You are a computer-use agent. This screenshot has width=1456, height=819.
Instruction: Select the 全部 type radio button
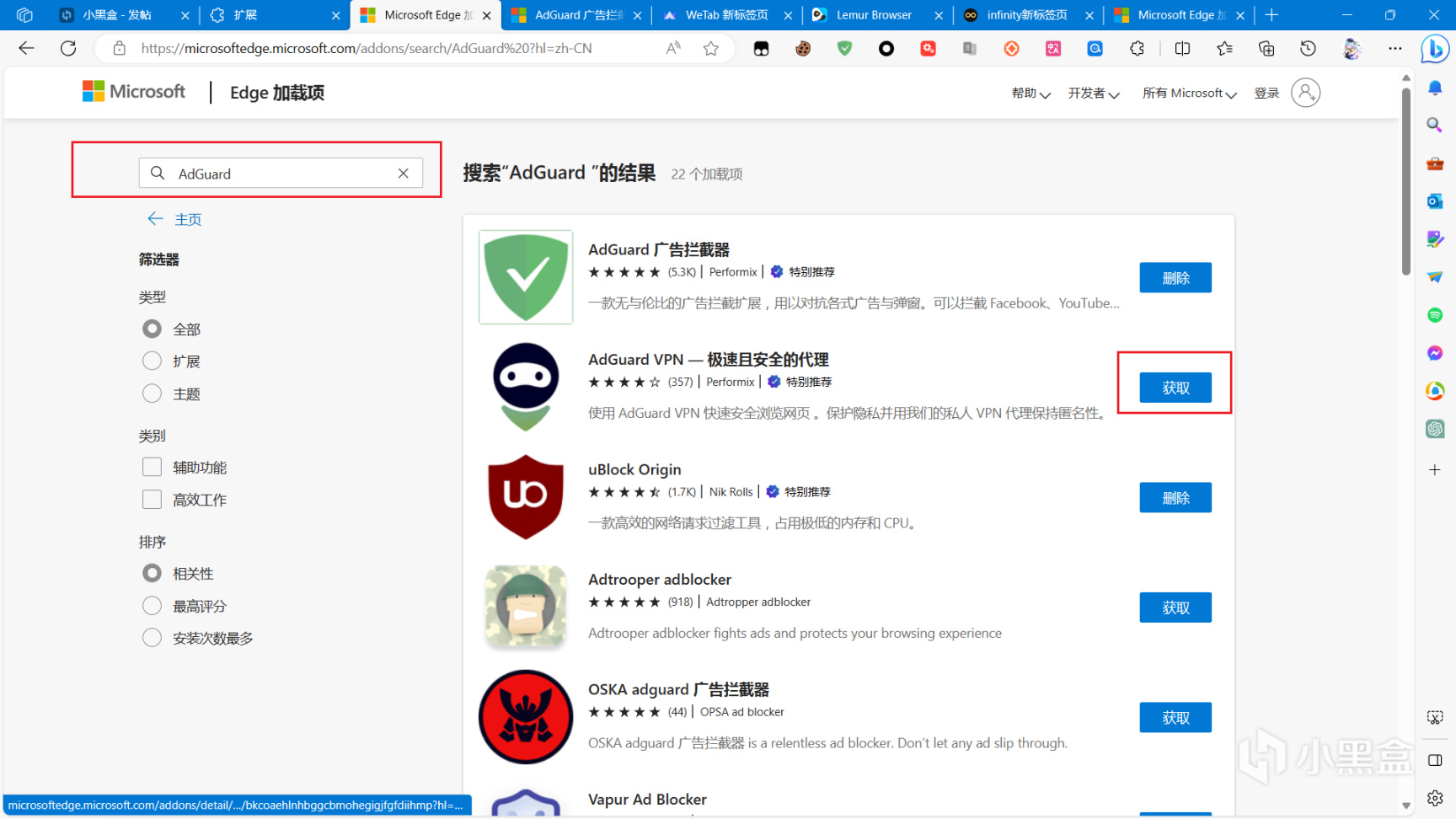(152, 329)
